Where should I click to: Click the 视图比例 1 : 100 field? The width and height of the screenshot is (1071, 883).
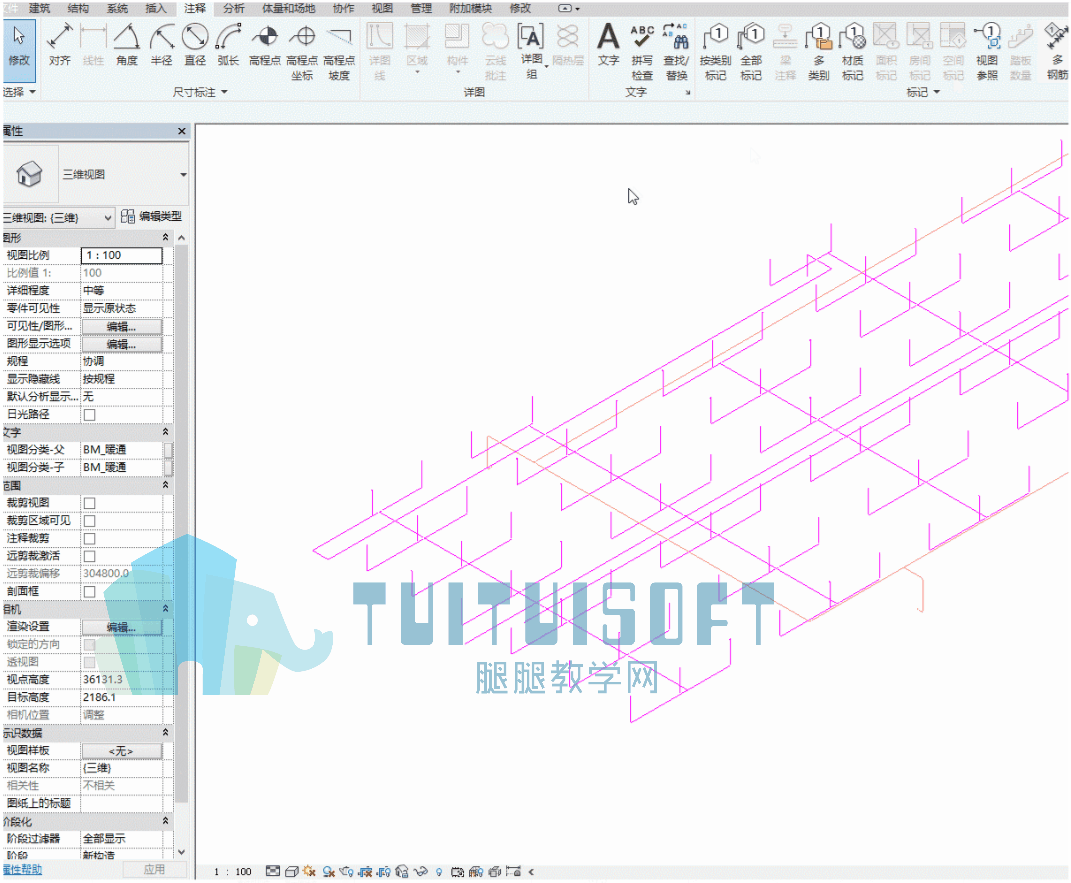tap(122, 255)
